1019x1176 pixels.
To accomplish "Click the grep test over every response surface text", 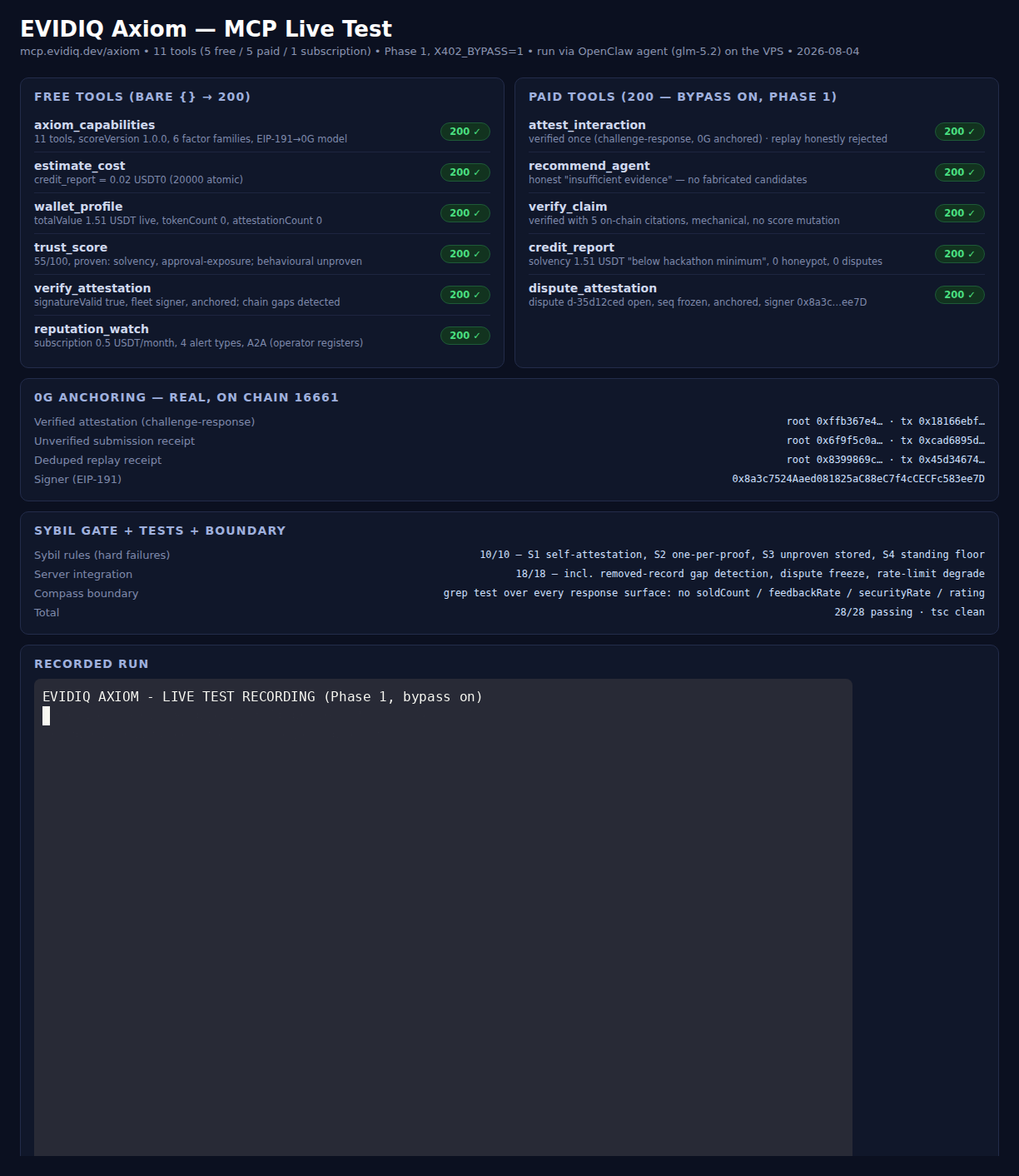I will click(x=713, y=593).
